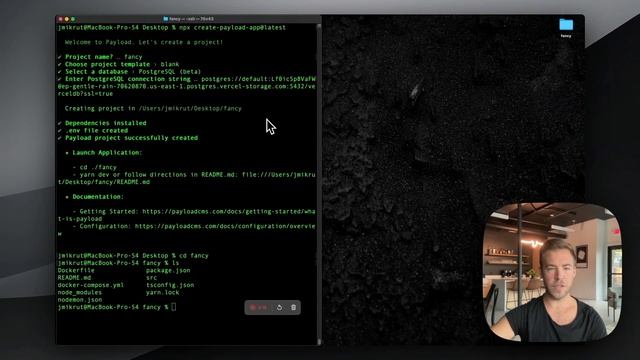Click the 'Project name?' prompt line
The height and width of the screenshot is (360, 640).
[100, 57]
